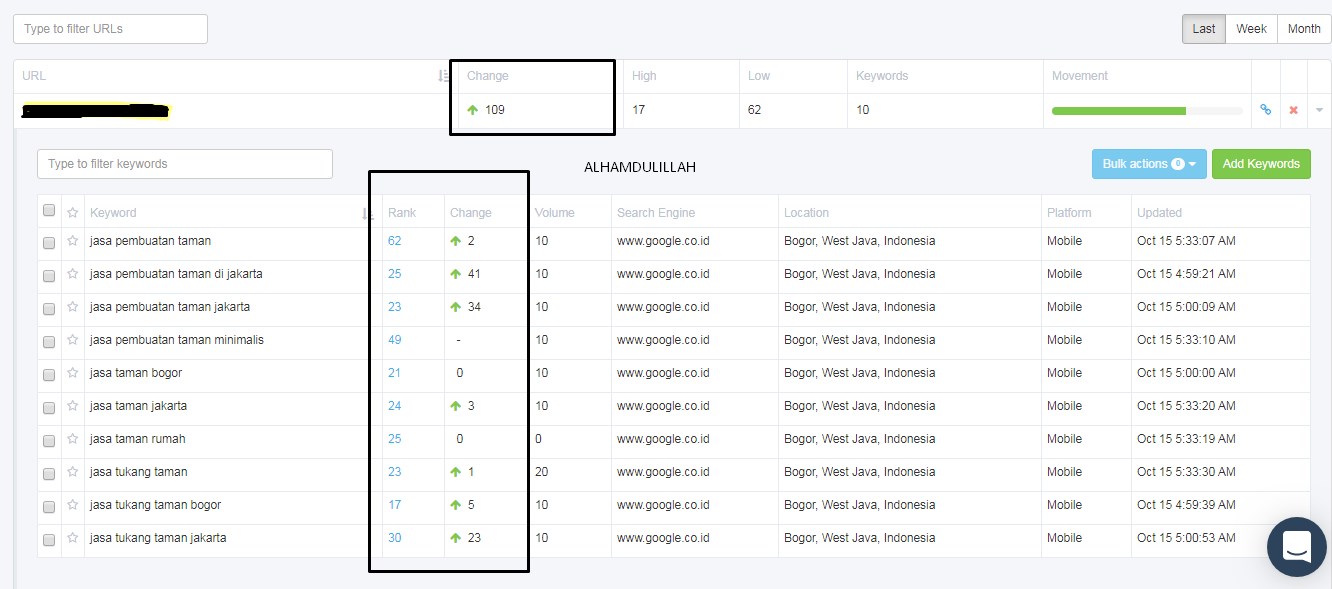Focus the 'Type to filter keywords' field
This screenshot has width=1332, height=589.
tap(185, 164)
